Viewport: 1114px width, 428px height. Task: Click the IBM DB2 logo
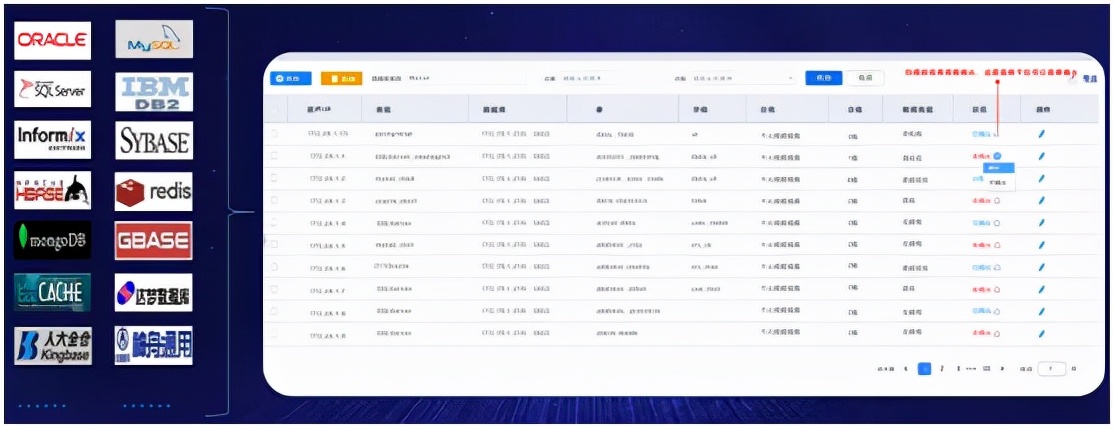click(154, 92)
